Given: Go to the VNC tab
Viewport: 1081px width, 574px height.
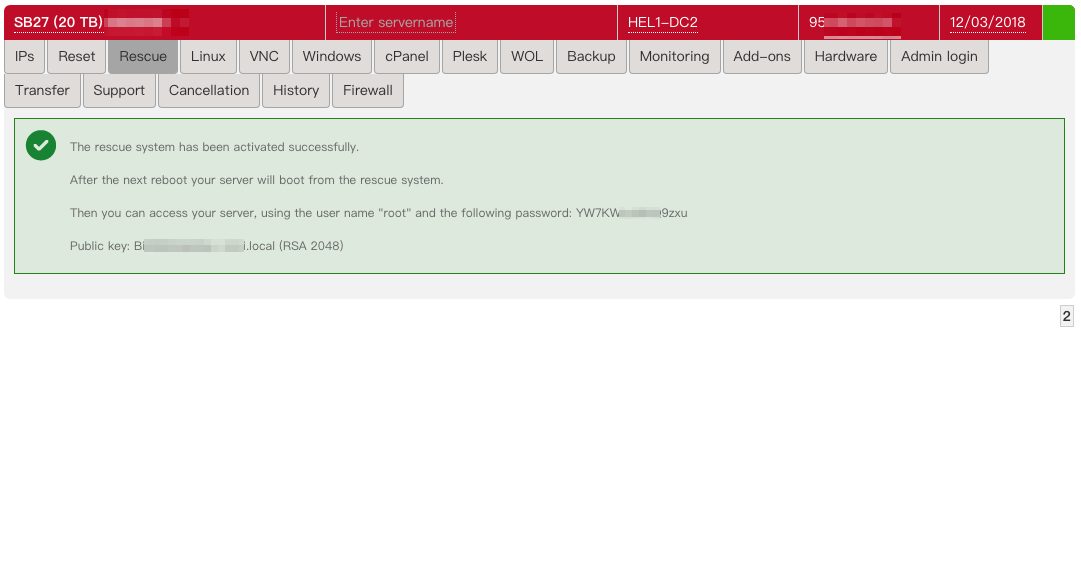Looking at the screenshot, I should coord(264,57).
